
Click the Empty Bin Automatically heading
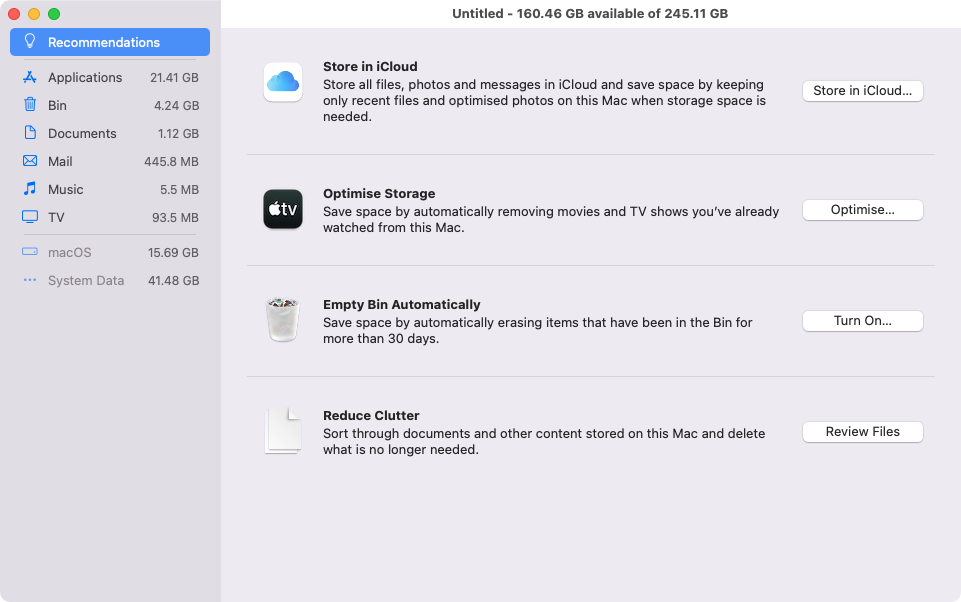[x=401, y=304]
